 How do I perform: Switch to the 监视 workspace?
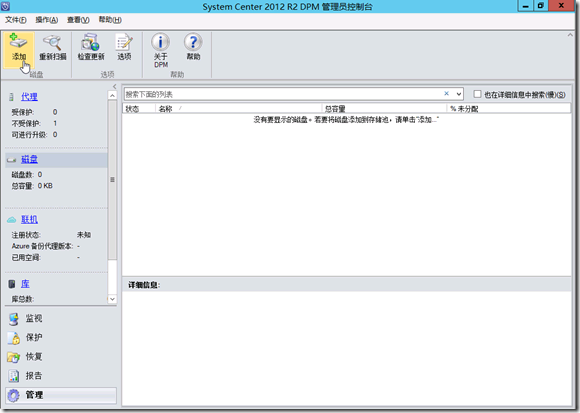point(61,319)
